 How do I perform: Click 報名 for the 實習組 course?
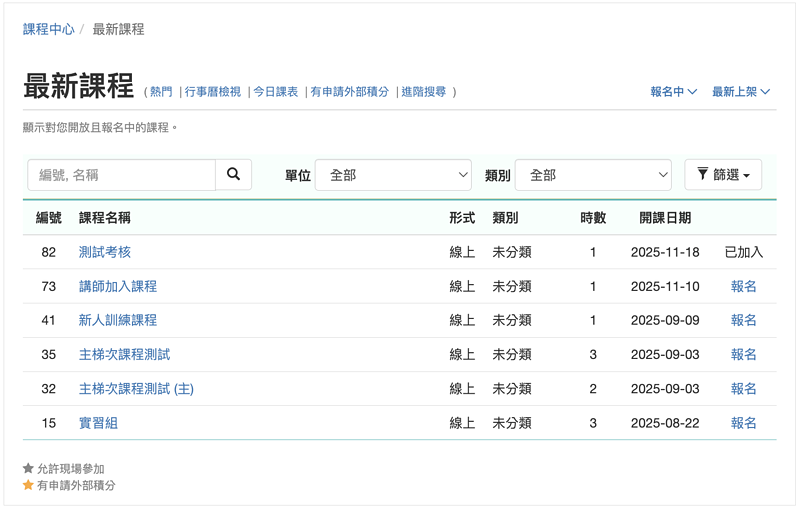click(743, 423)
